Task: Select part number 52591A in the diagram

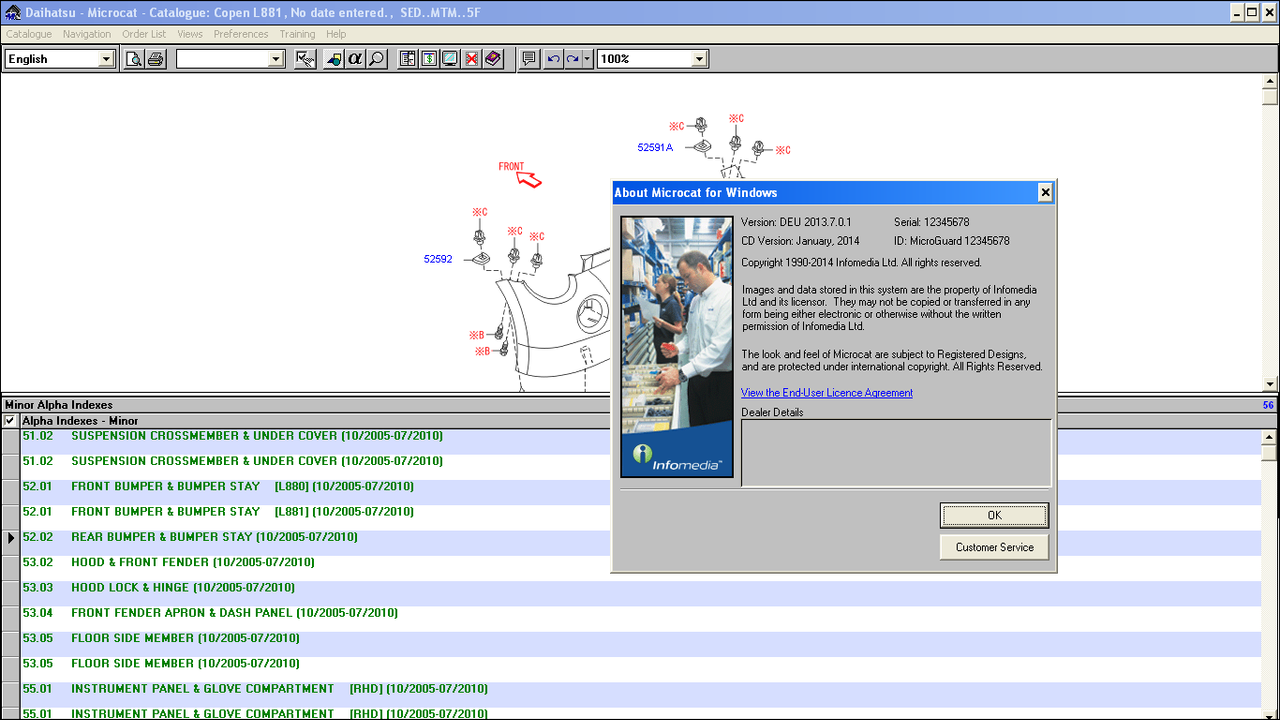Action: coord(655,147)
